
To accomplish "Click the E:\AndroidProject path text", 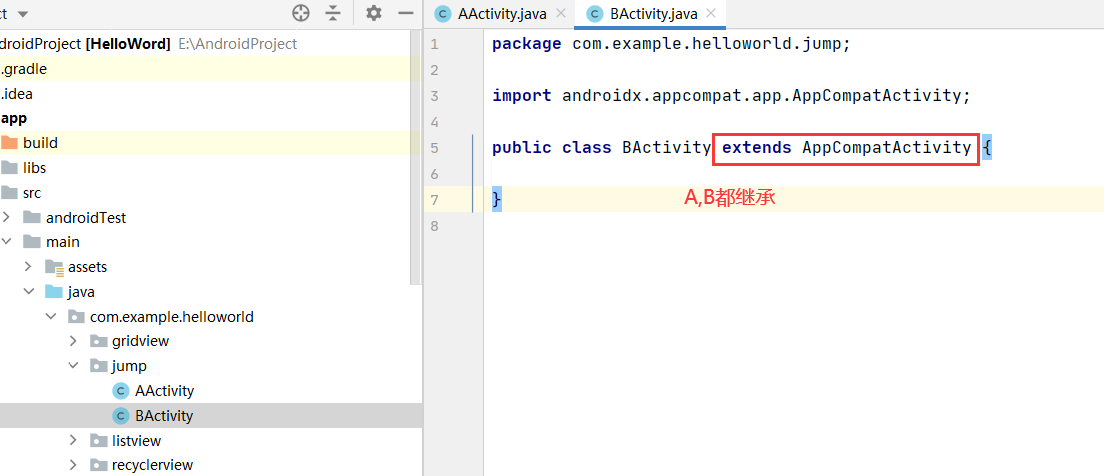I will point(238,44).
